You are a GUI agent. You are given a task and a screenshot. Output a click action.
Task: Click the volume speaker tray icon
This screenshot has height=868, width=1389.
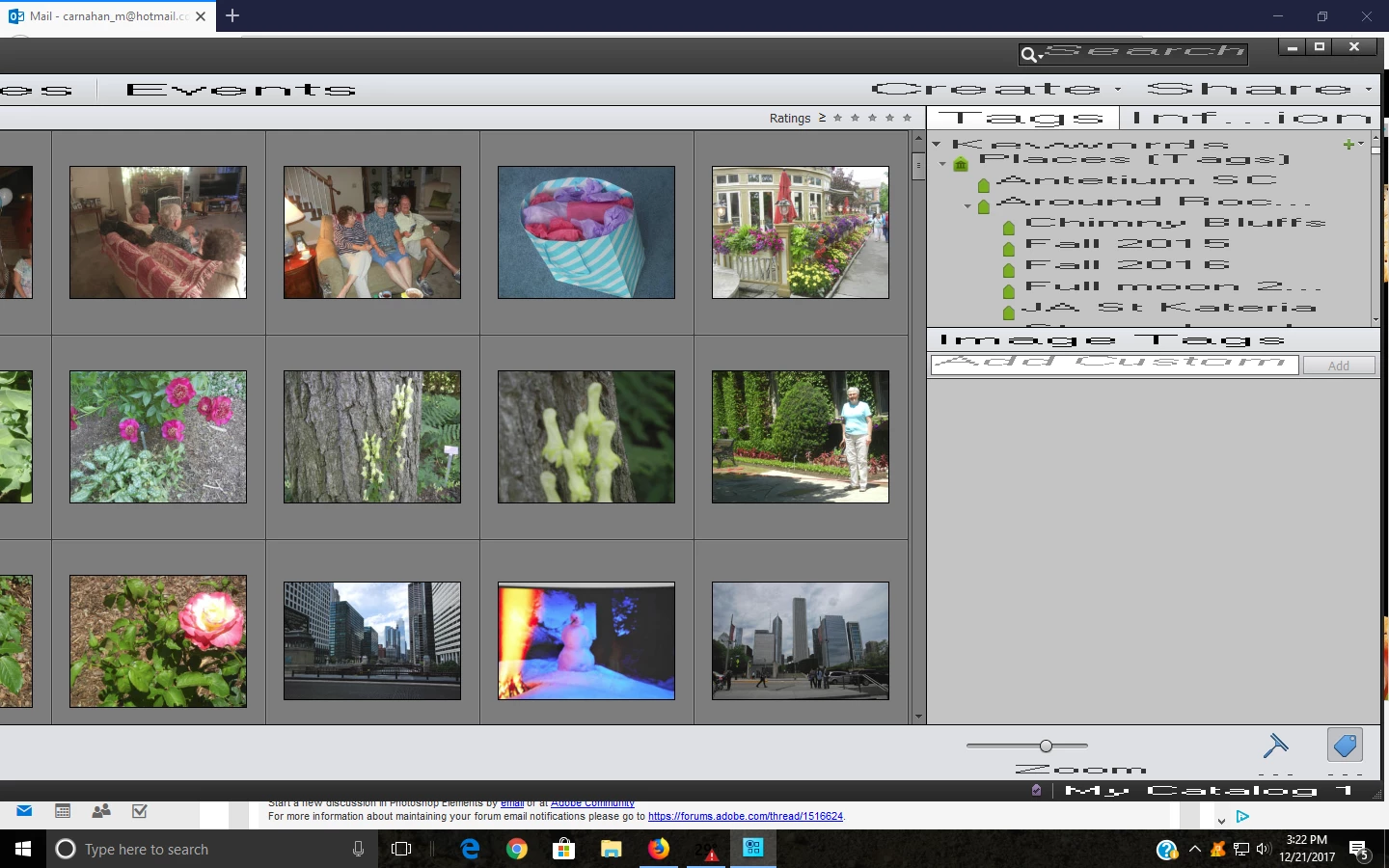click(x=1263, y=850)
